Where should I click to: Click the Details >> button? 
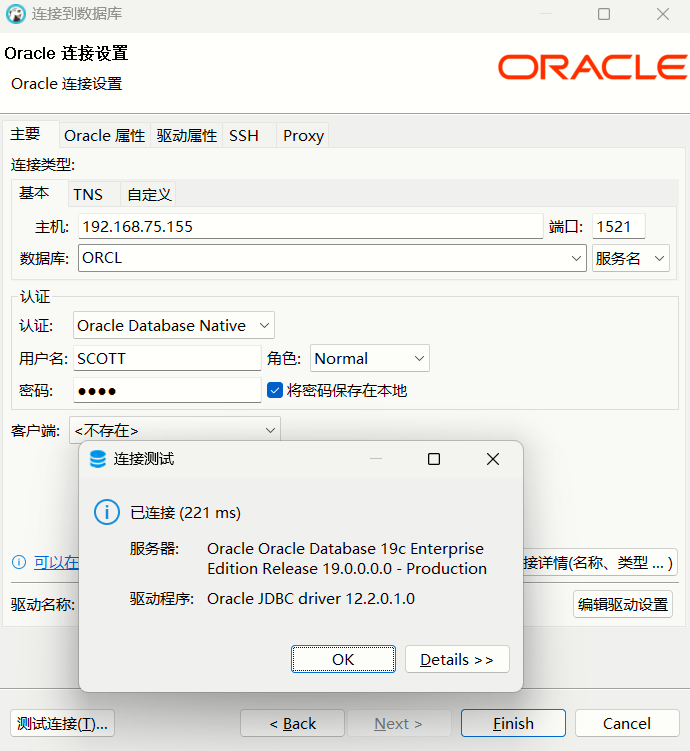click(457, 659)
